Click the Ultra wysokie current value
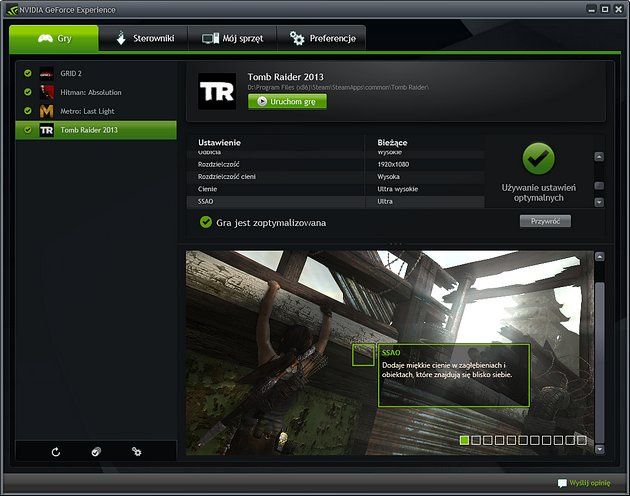This screenshot has height=496, width=630. point(398,189)
